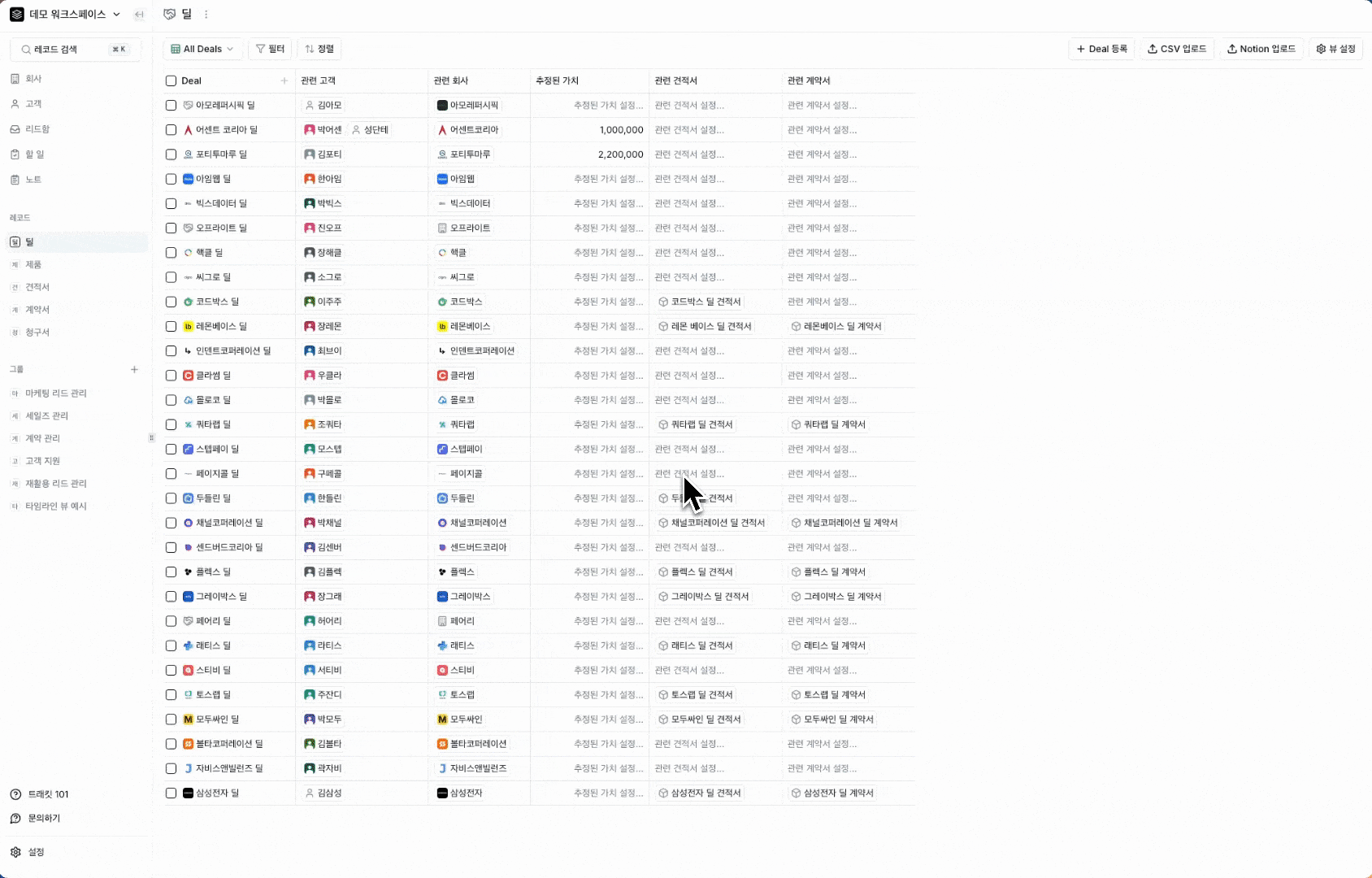Open the 레몬베이스 딜 계약서 chip
The image size is (1372, 878).
tap(836, 326)
